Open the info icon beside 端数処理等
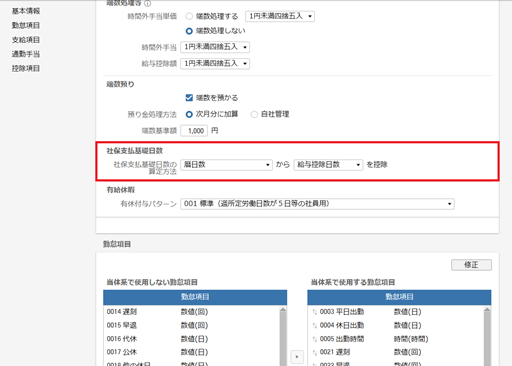512x366 pixels. pyautogui.click(x=148, y=3)
